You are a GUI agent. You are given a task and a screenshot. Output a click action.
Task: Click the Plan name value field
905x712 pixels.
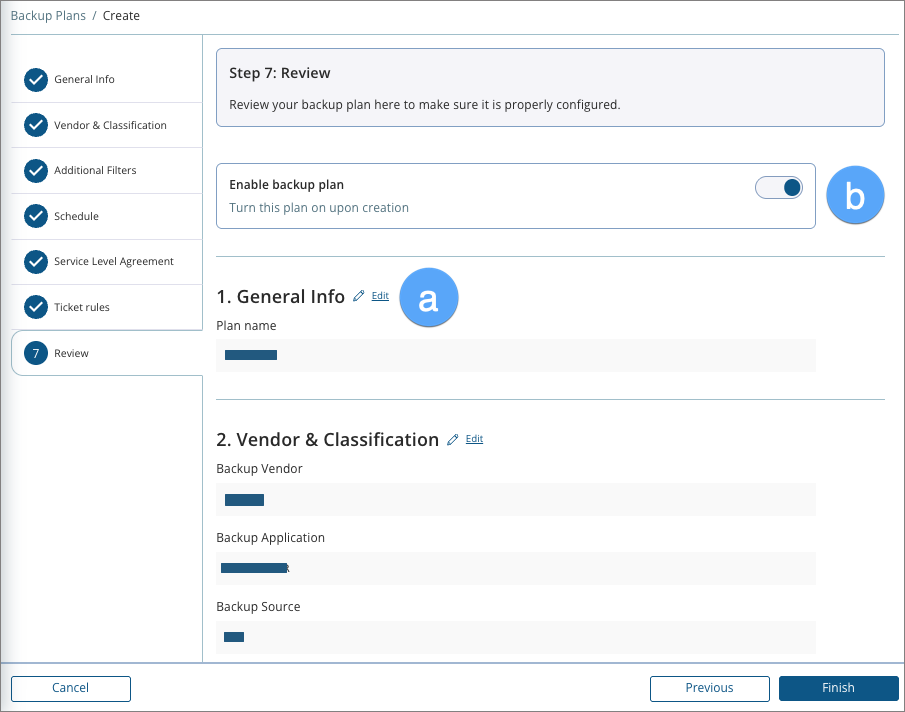click(x=515, y=355)
